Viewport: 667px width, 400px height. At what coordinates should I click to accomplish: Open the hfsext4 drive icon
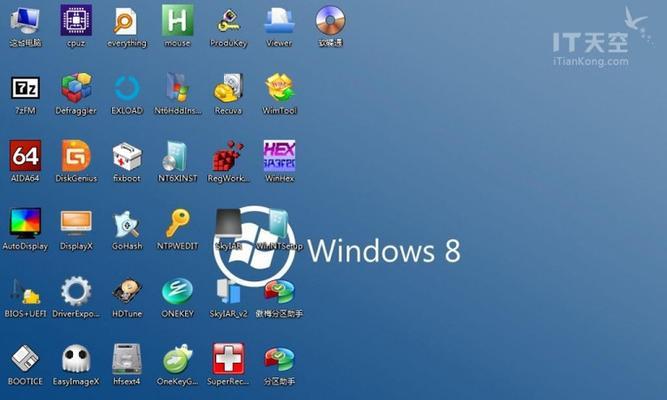pyautogui.click(x=127, y=359)
